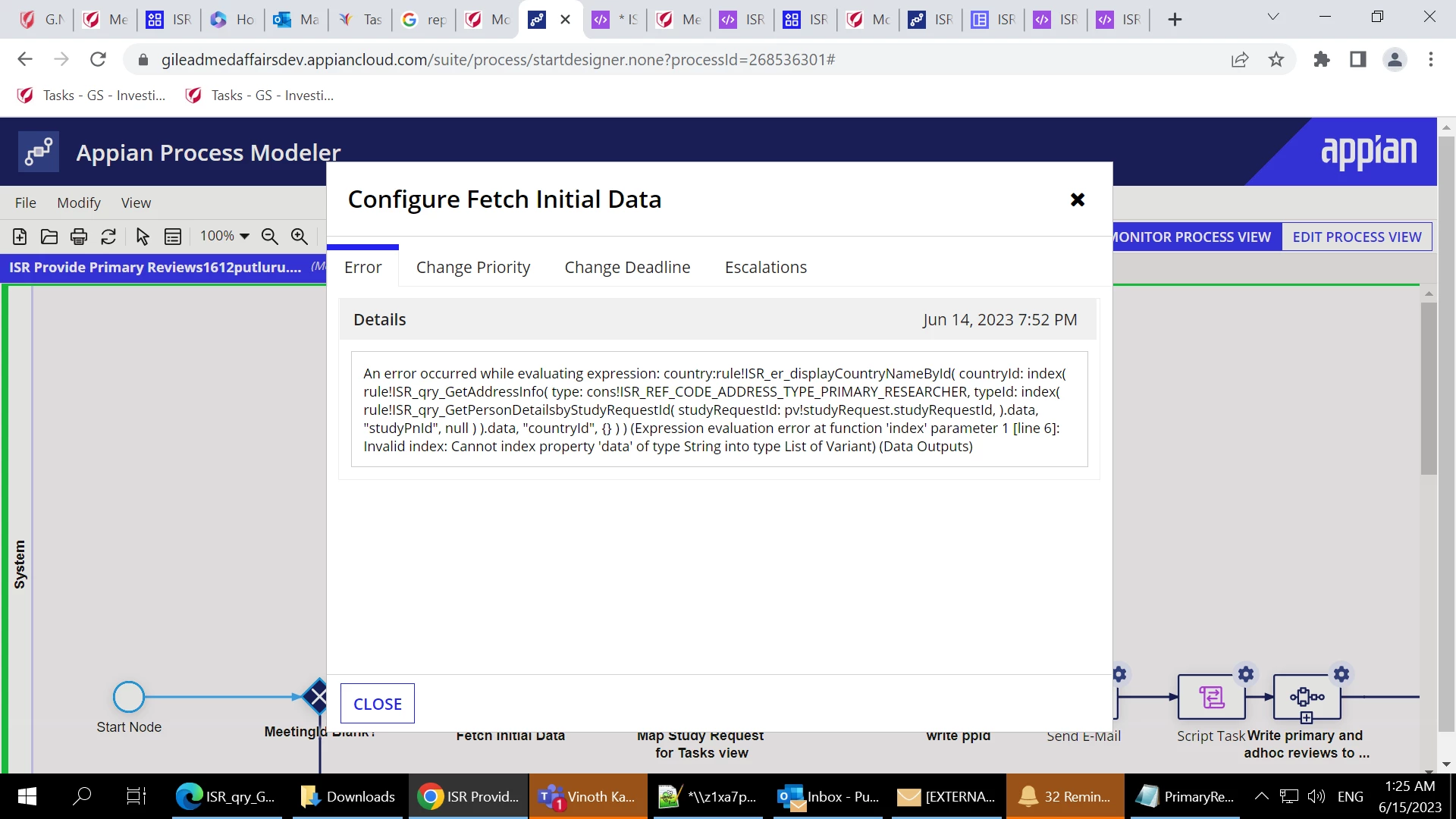Select the pointer arrow tool

(143, 237)
